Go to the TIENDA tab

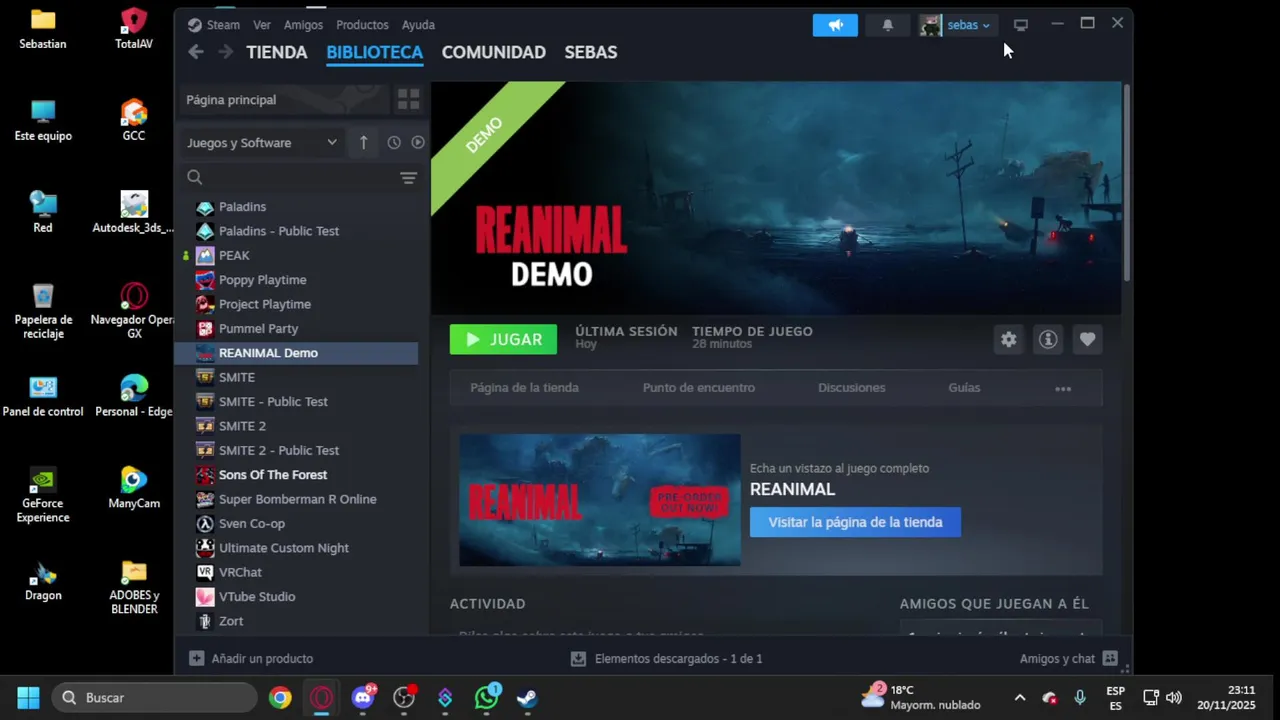coord(277,52)
